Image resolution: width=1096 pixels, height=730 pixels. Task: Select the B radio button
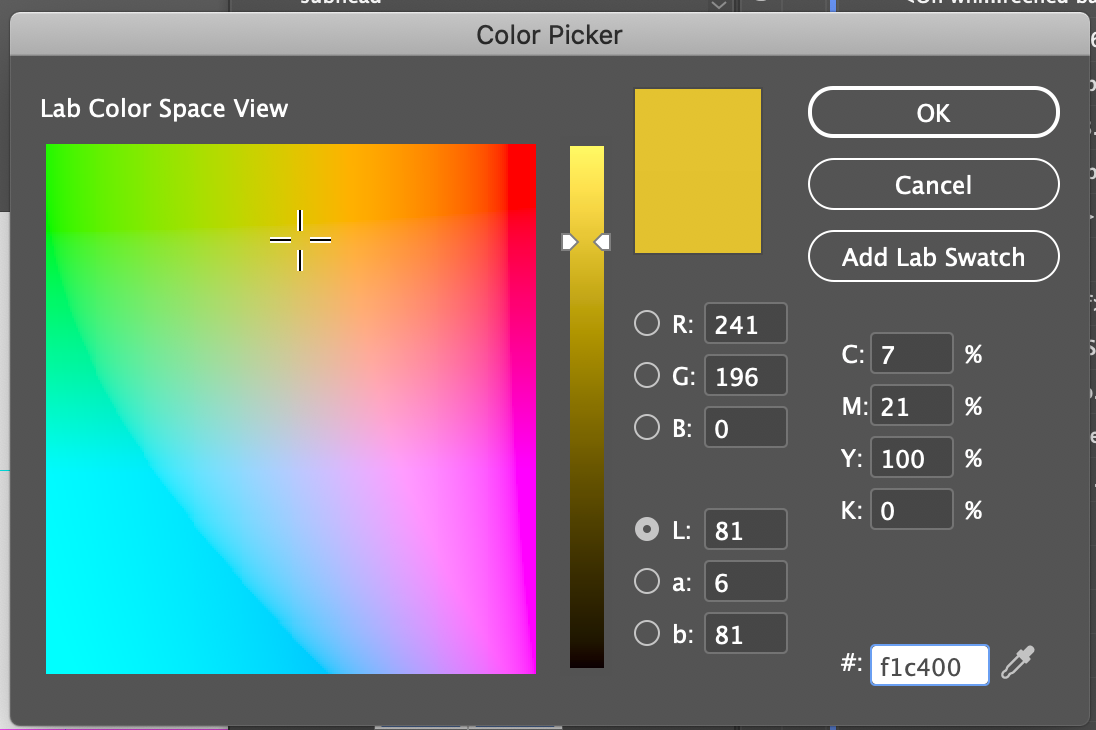coord(647,427)
